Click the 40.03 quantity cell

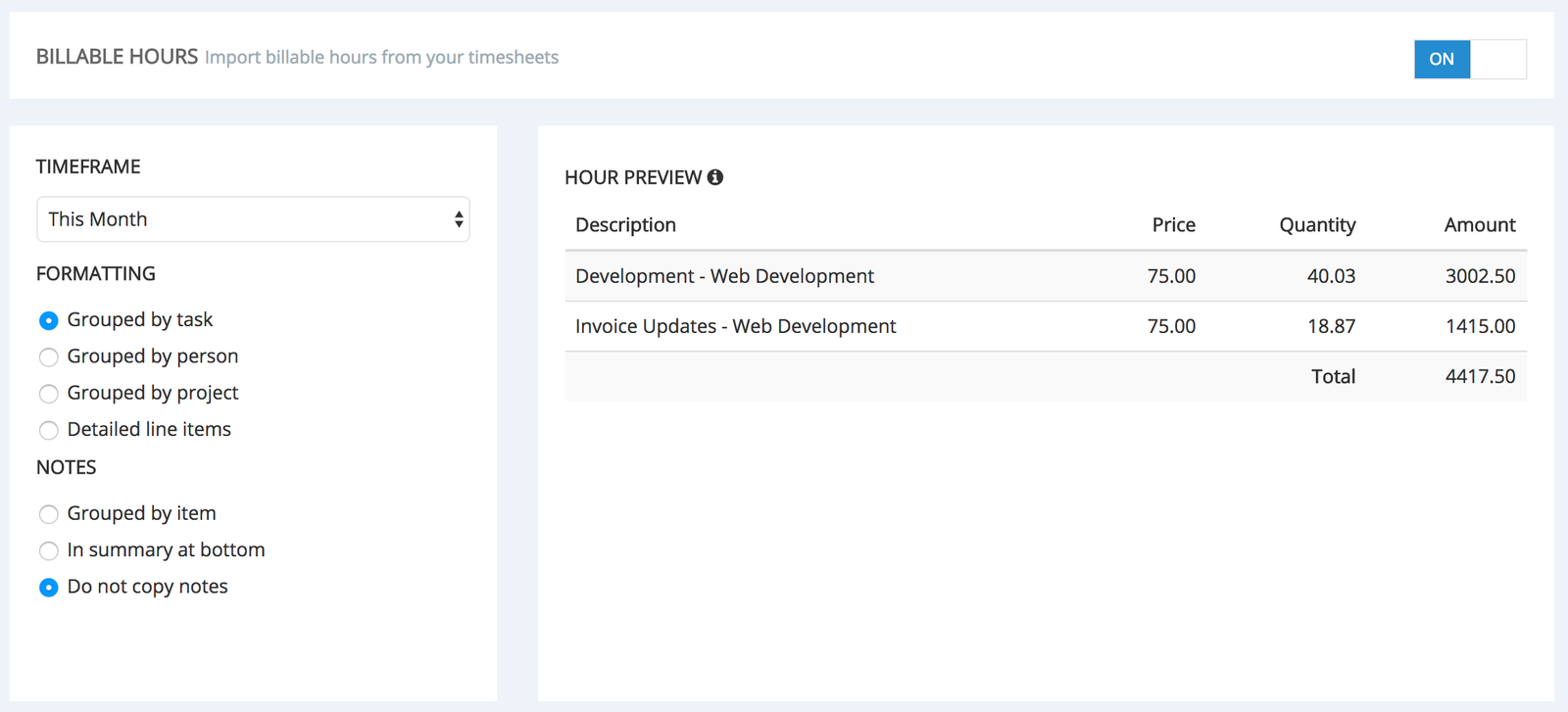(1331, 276)
